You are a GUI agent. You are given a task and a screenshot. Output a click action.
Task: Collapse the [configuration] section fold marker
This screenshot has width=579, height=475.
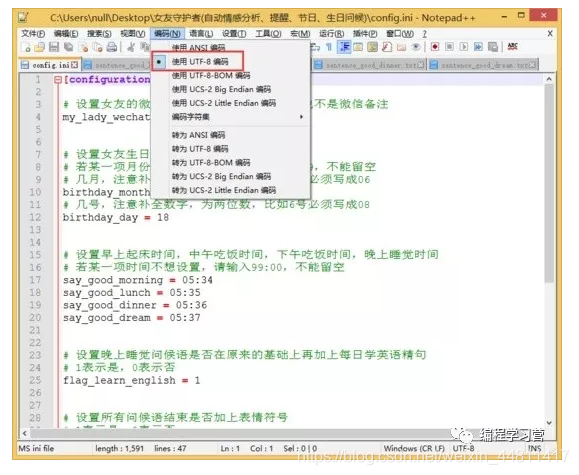[58, 79]
